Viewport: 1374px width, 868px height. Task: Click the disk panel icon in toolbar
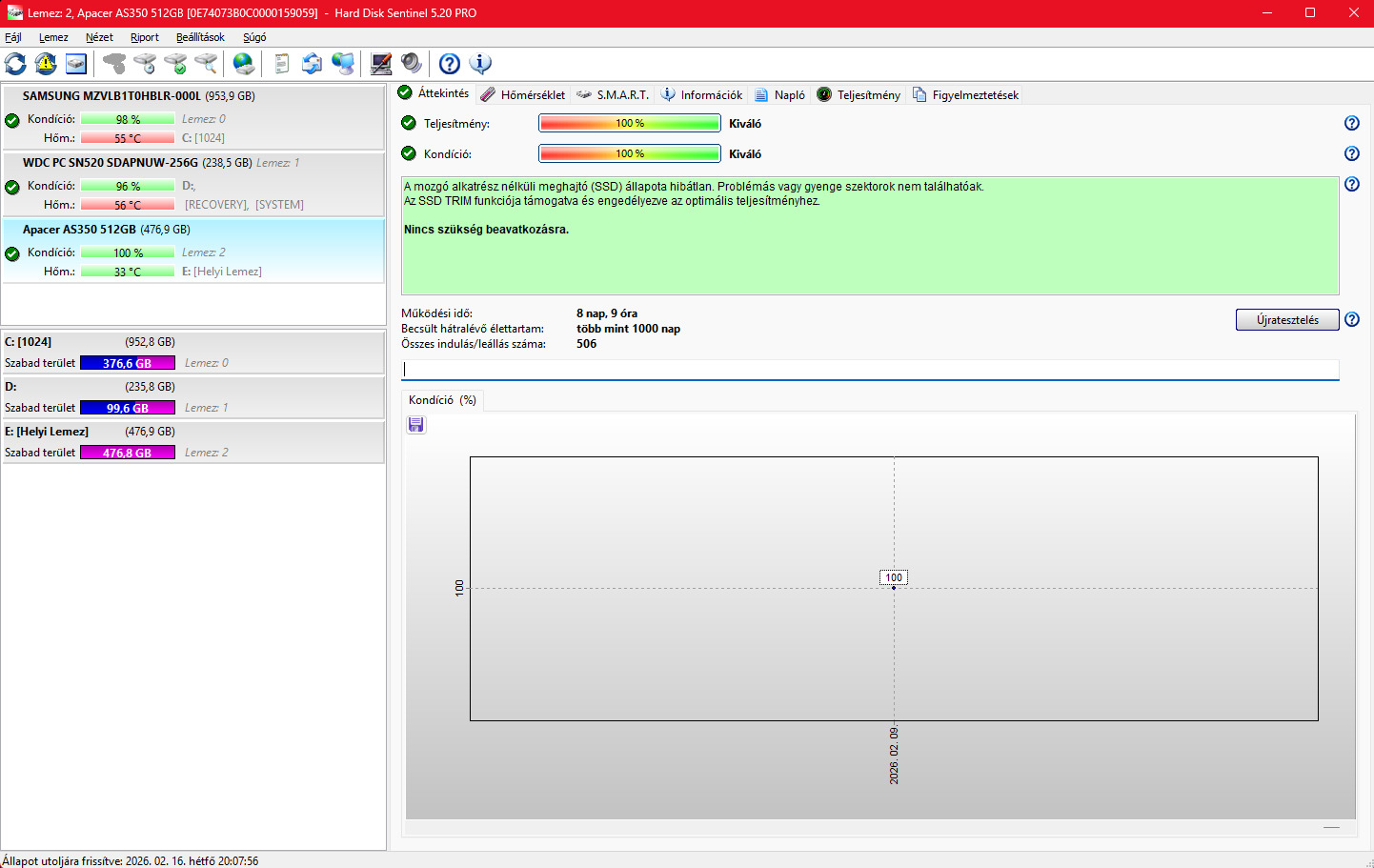[76, 64]
